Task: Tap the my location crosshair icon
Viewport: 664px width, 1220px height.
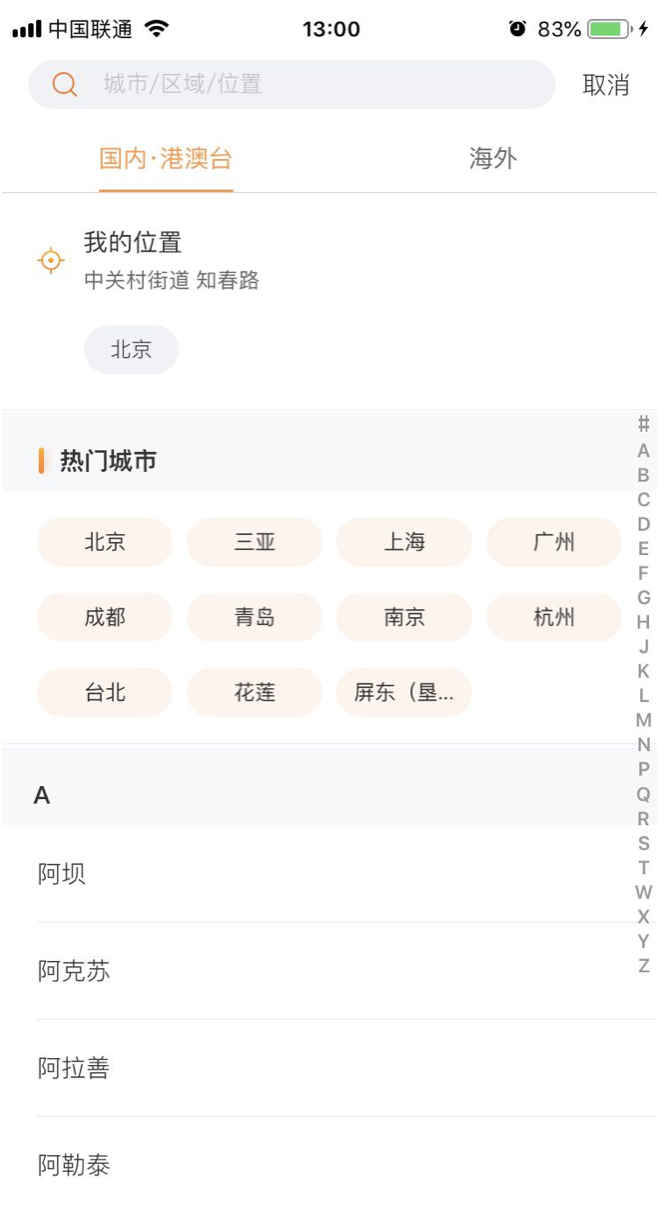Action: pyautogui.click(x=51, y=261)
